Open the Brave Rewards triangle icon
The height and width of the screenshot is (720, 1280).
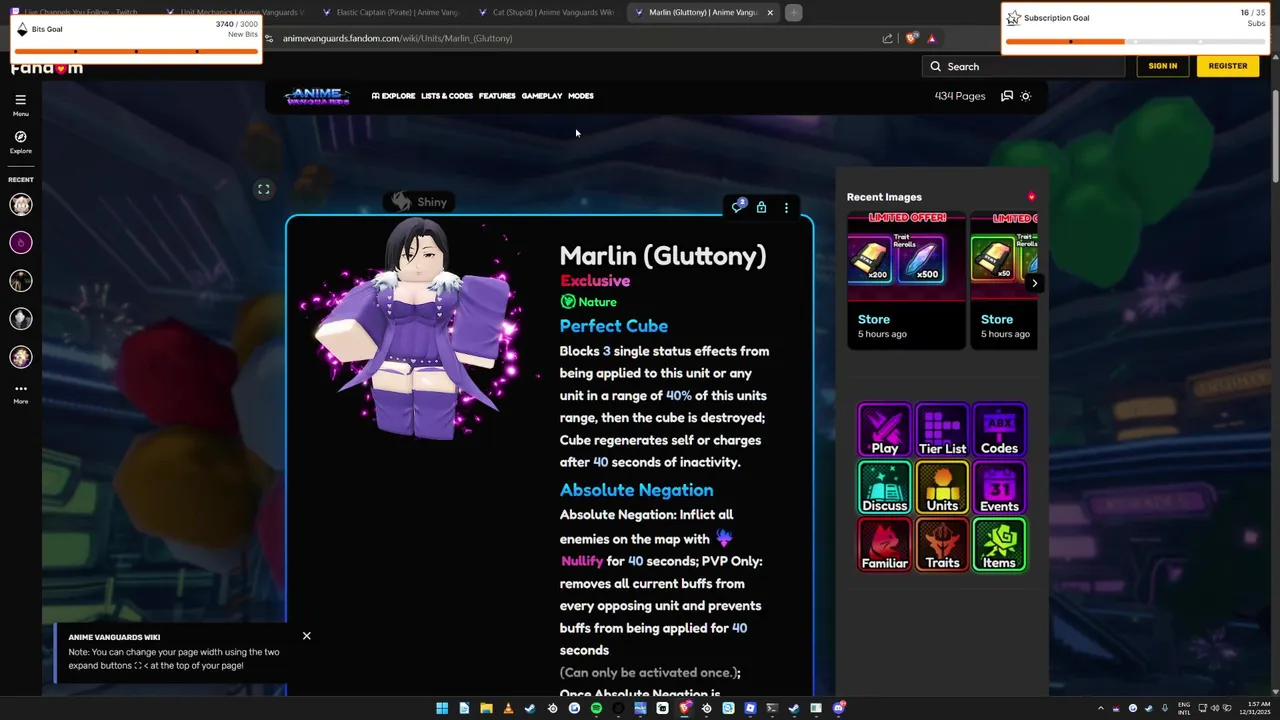point(931,38)
